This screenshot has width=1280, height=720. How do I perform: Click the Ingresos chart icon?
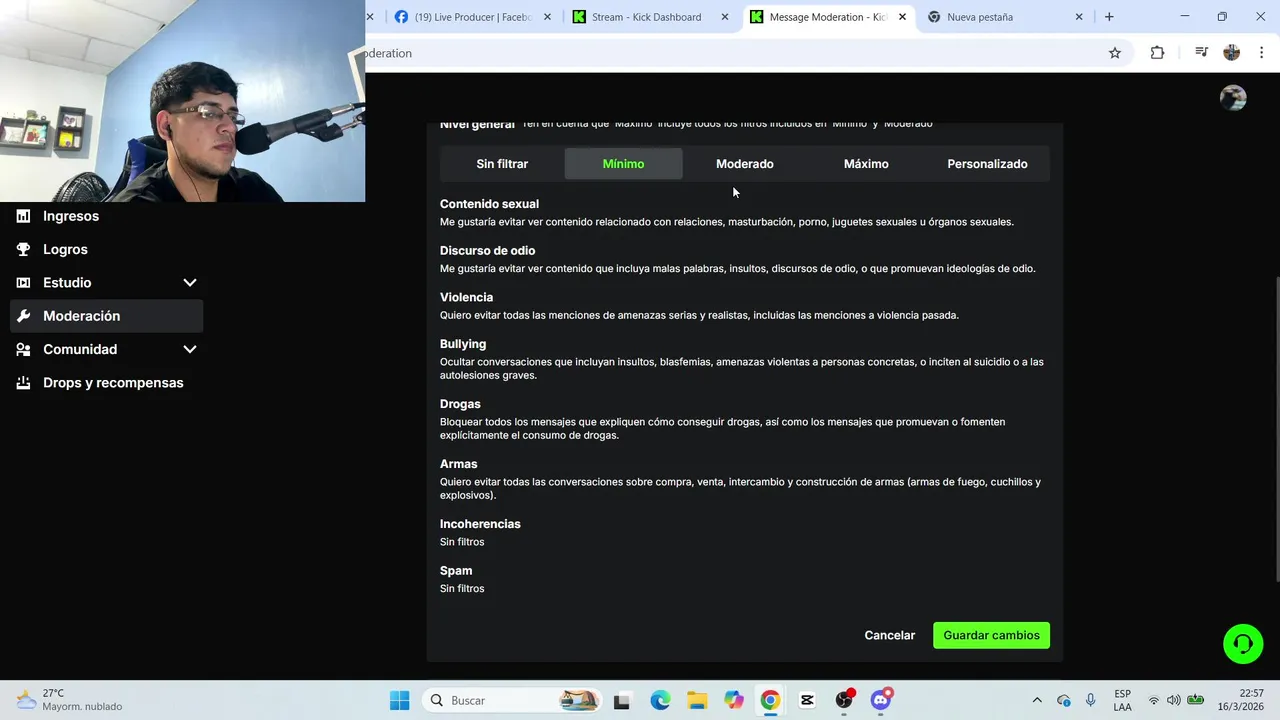tap(23, 216)
